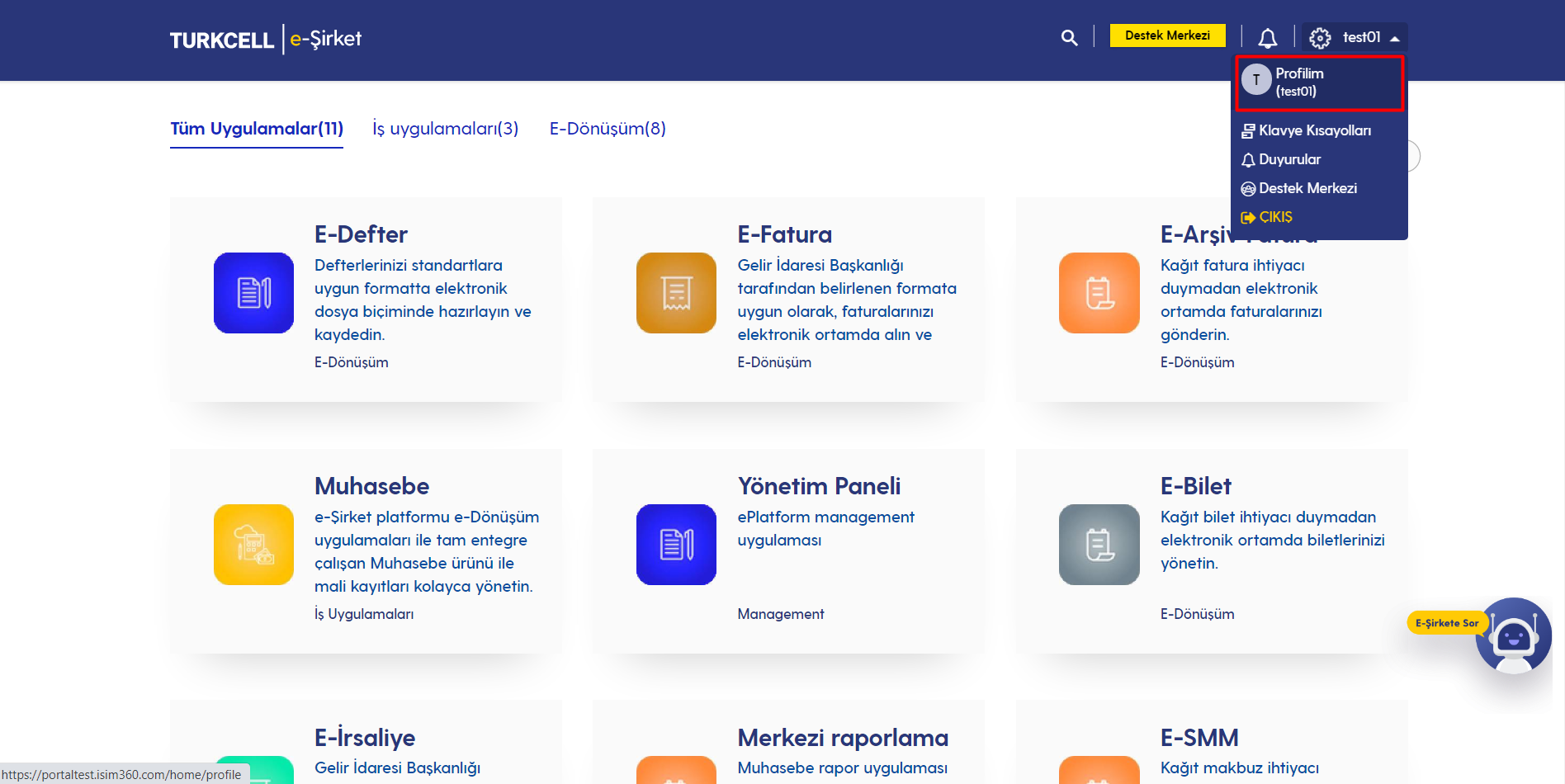The width and height of the screenshot is (1565, 784).
Task: Click the profile avatar T icon
Action: click(x=1256, y=80)
